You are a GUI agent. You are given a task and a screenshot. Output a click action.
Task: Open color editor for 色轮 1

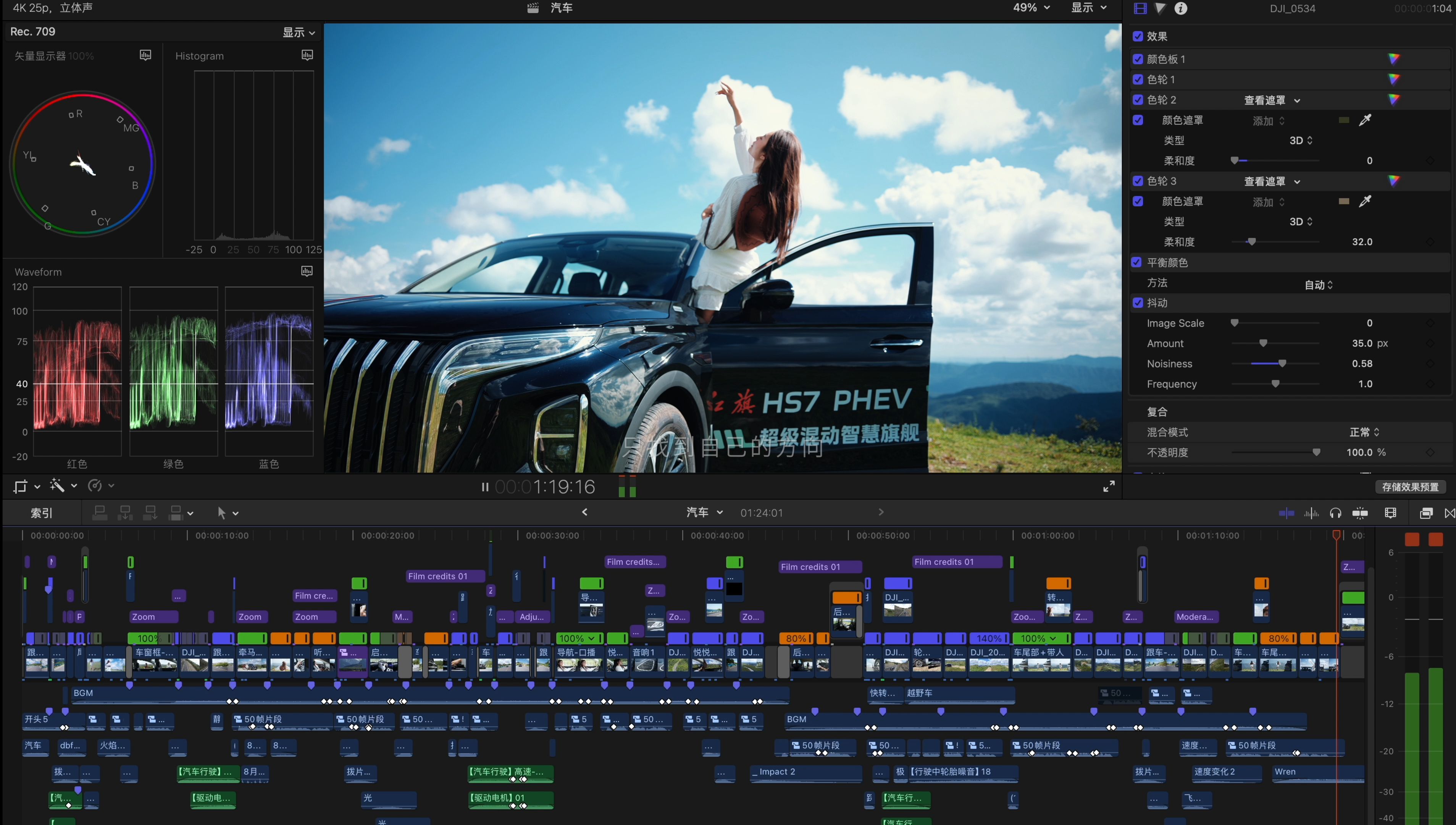(x=1394, y=79)
